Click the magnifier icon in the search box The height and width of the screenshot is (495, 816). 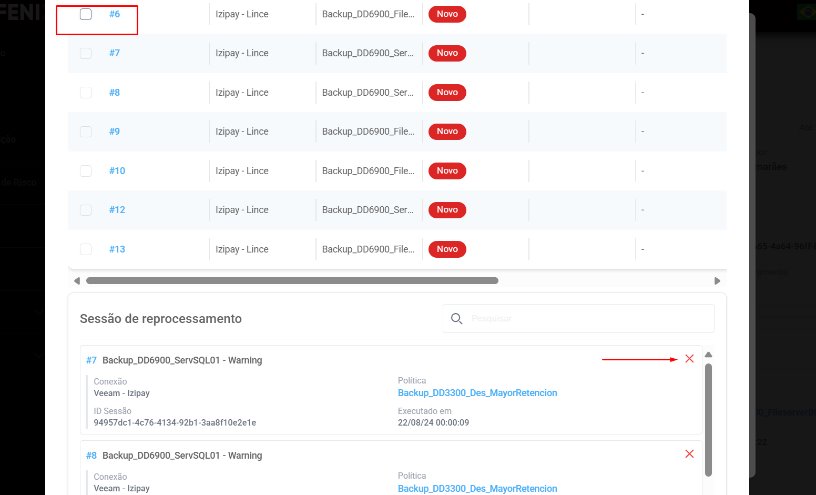click(456, 318)
